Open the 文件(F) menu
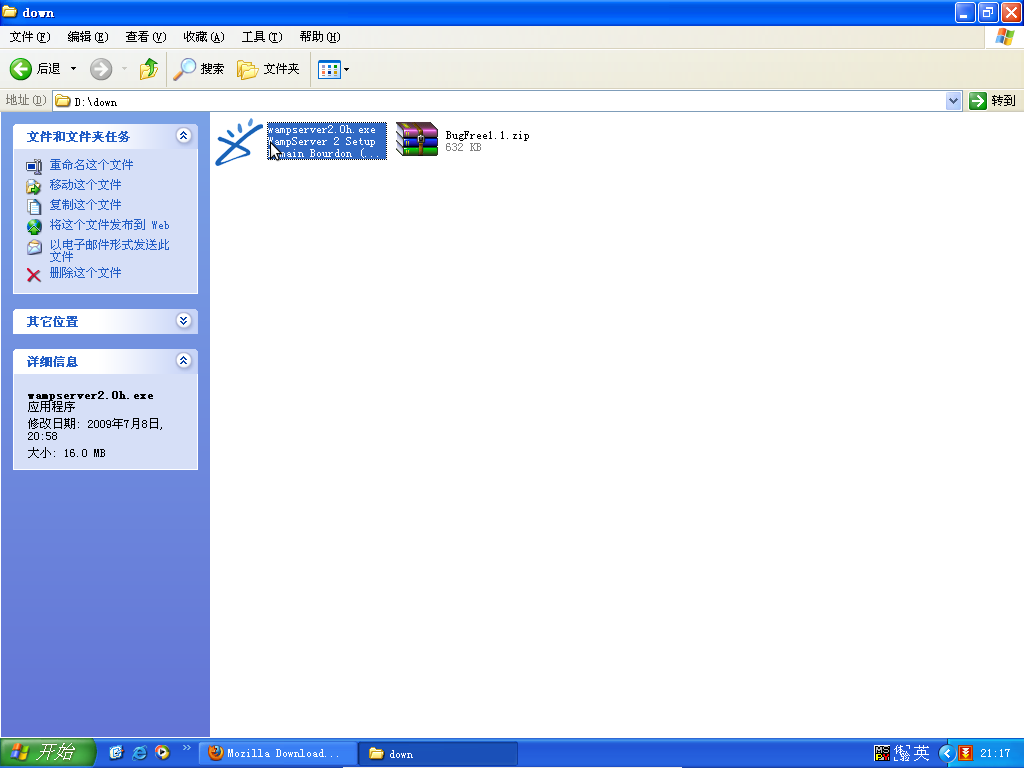Image resolution: width=1024 pixels, height=768 pixels. click(29, 37)
